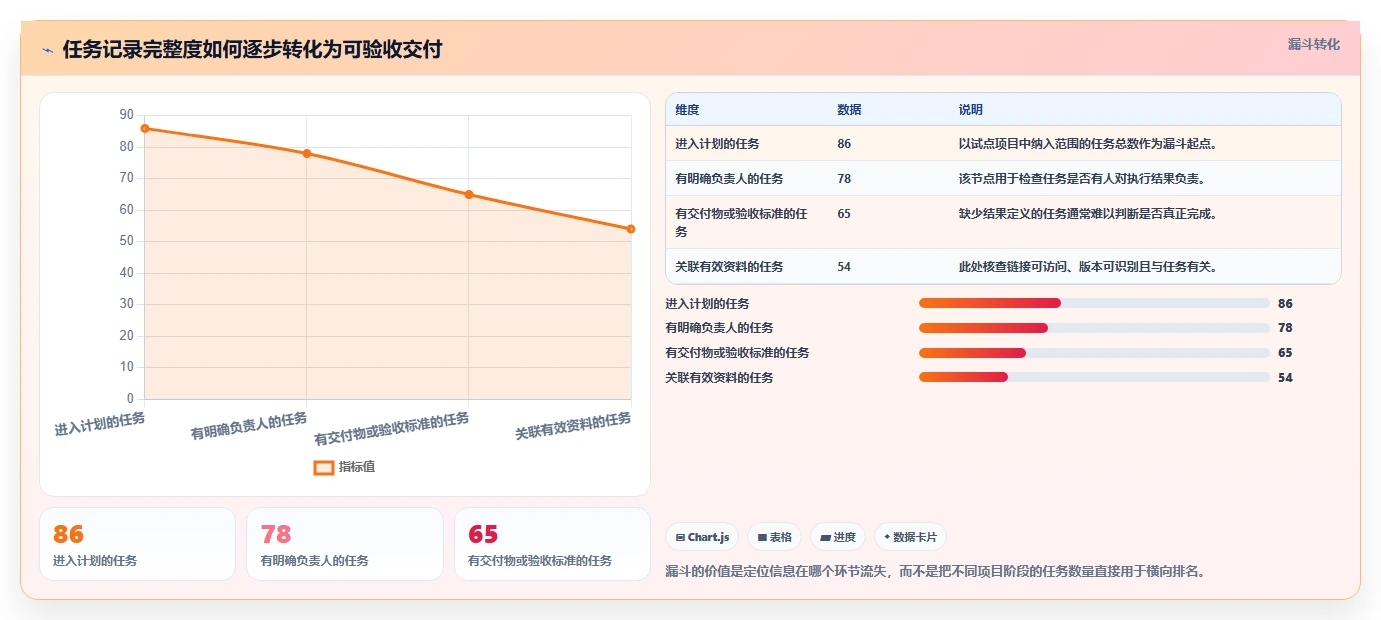Open the 86 进入计划的任务 data card
This screenshot has height=620, width=1381.
[x=137, y=544]
